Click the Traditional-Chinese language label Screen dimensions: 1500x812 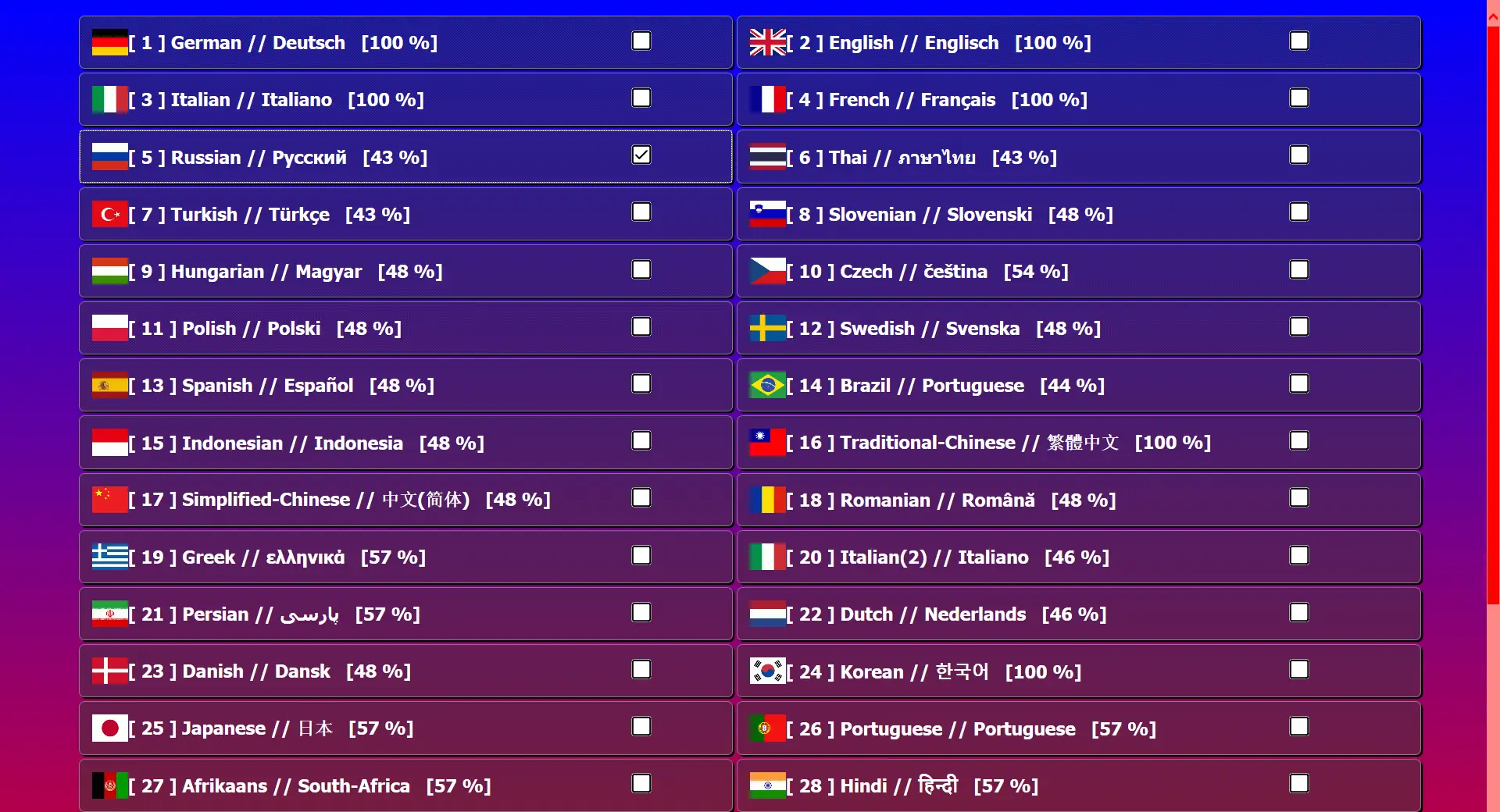pos(998,443)
